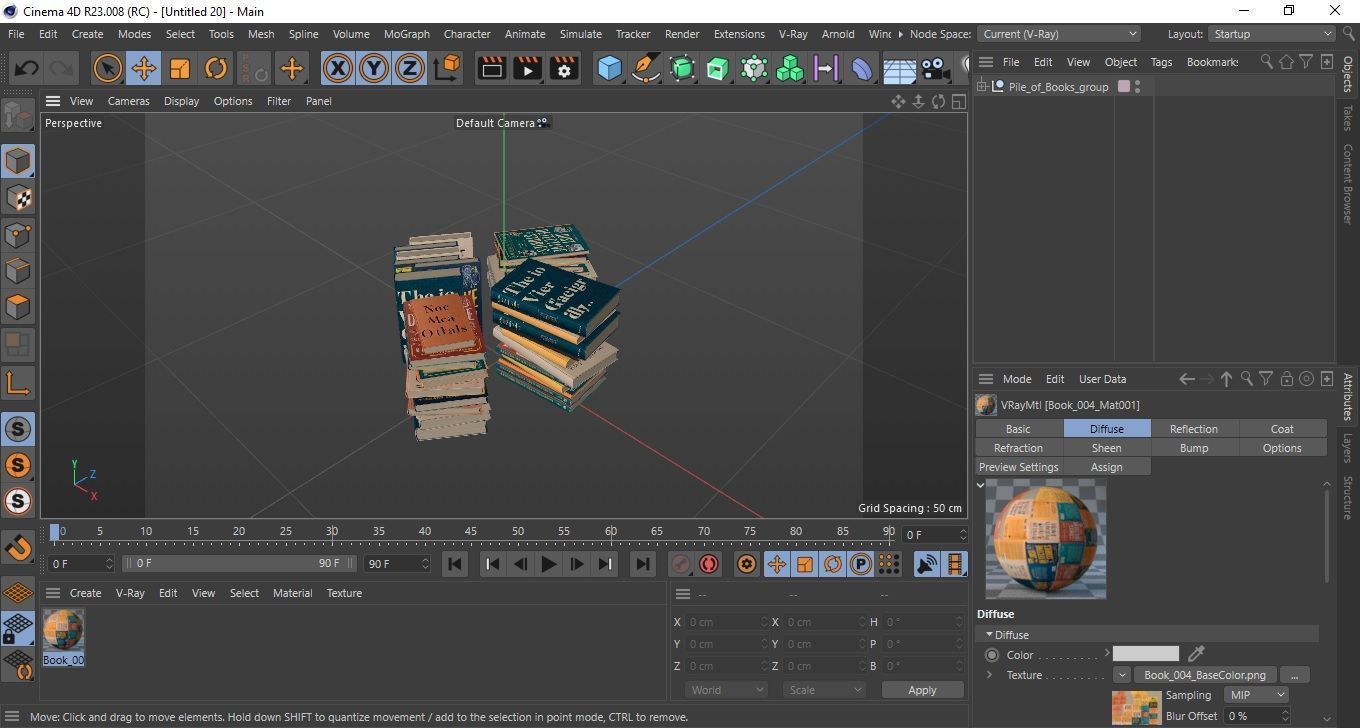Open the Refraction tab
This screenshot has height=728, width=1360.
[x=1018, y=448]
